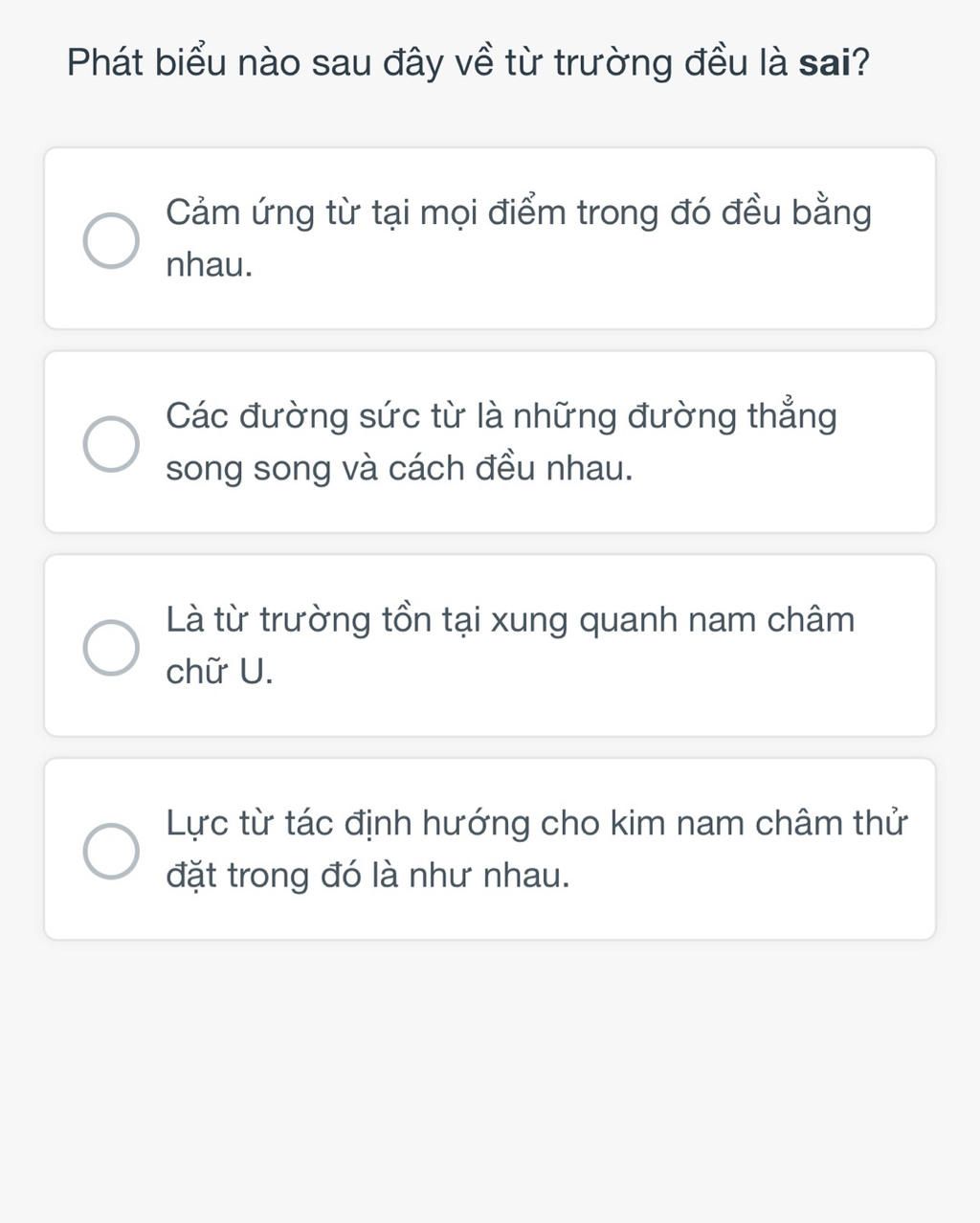Click "chữ U." in the third option
980x1223 pixels.
pyautogui.click(x=219, y=672)
